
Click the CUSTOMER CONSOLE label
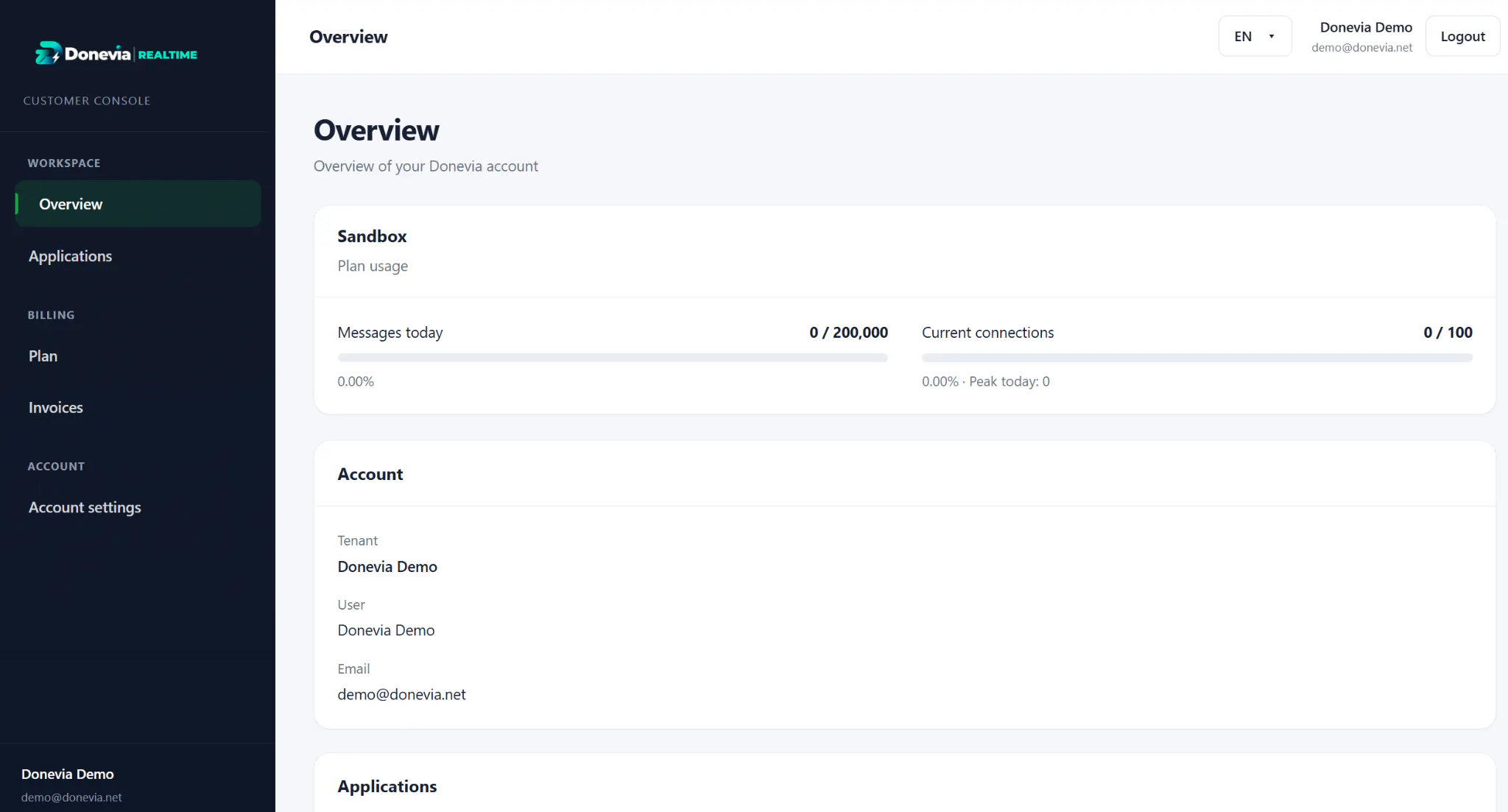[87, 101]
